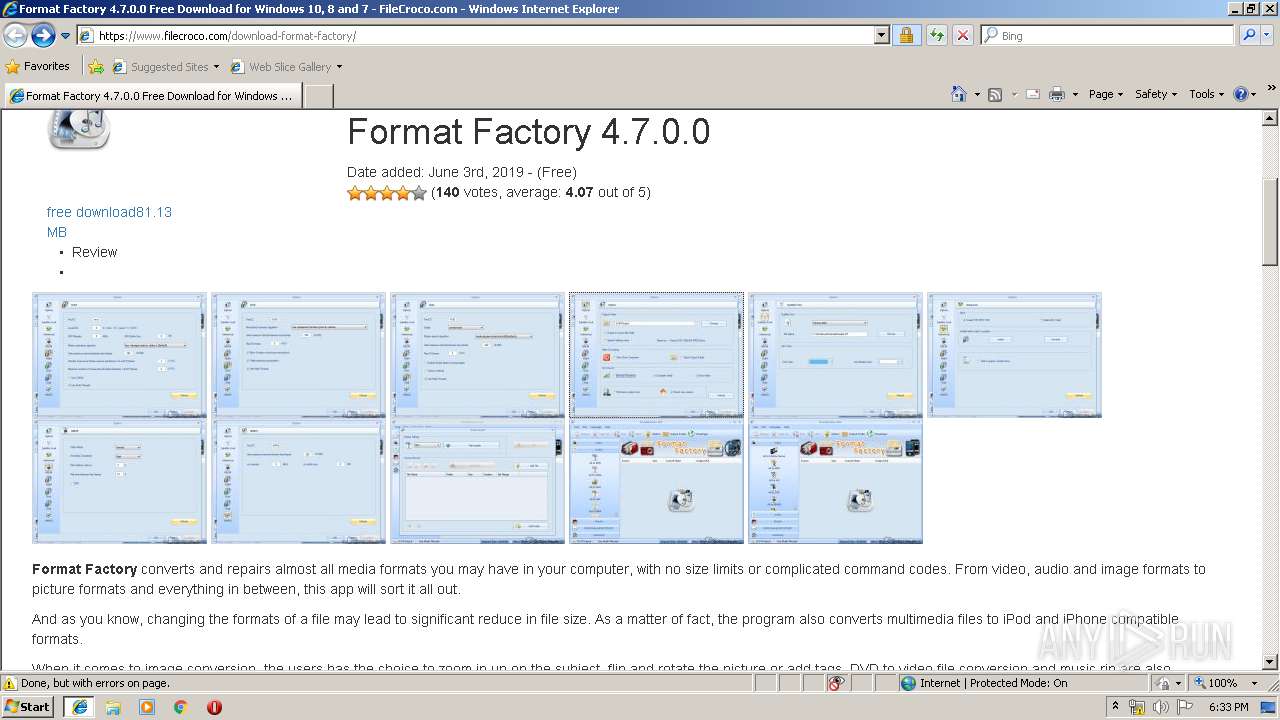This screenshot has height=720, width=1280.
Task: Click the 6:33 PM taskbar clock
Action: (x=1228, y=707)
